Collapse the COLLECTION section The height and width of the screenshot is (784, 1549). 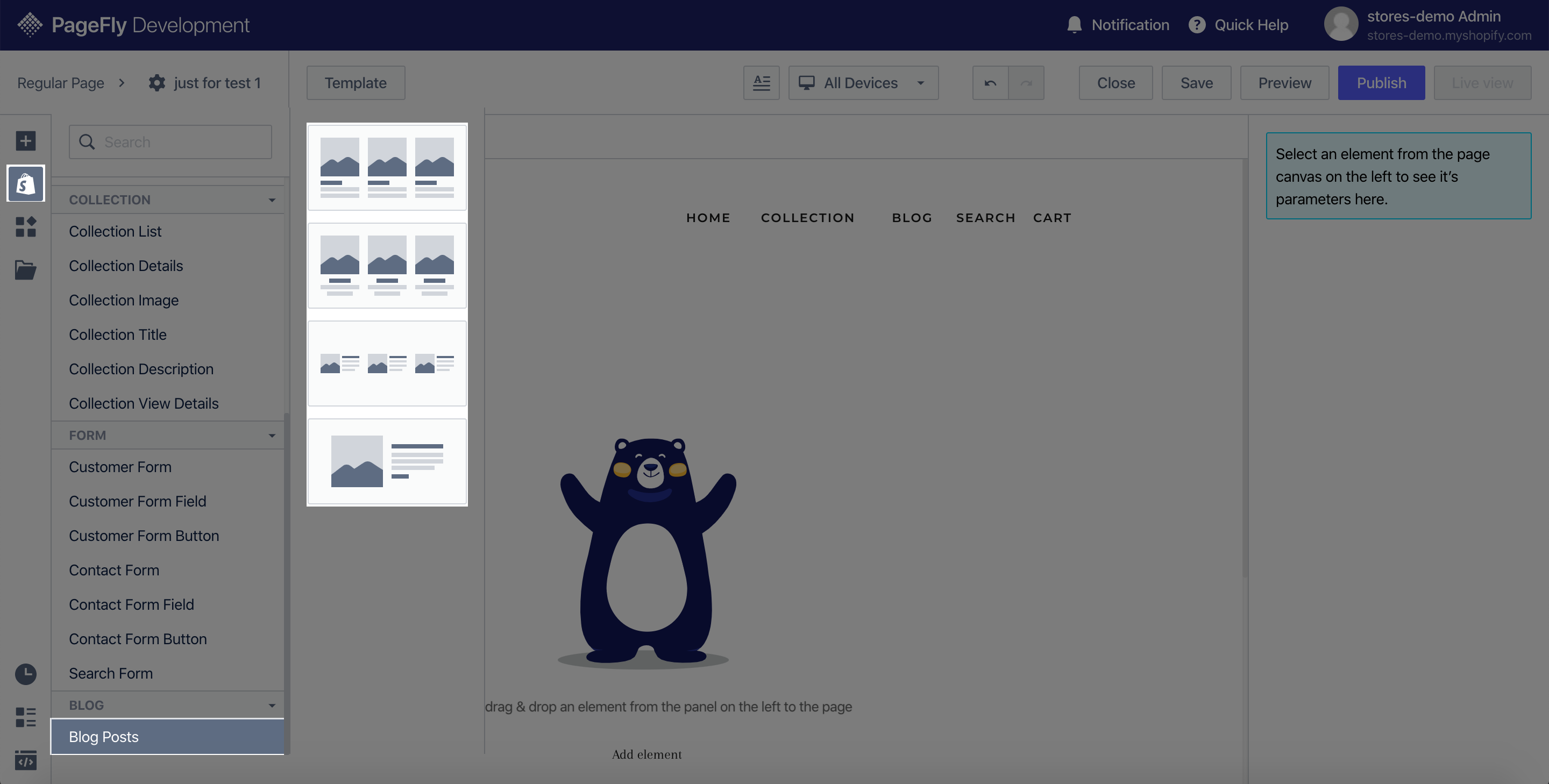pyautogui.click(x=272, y=199)
